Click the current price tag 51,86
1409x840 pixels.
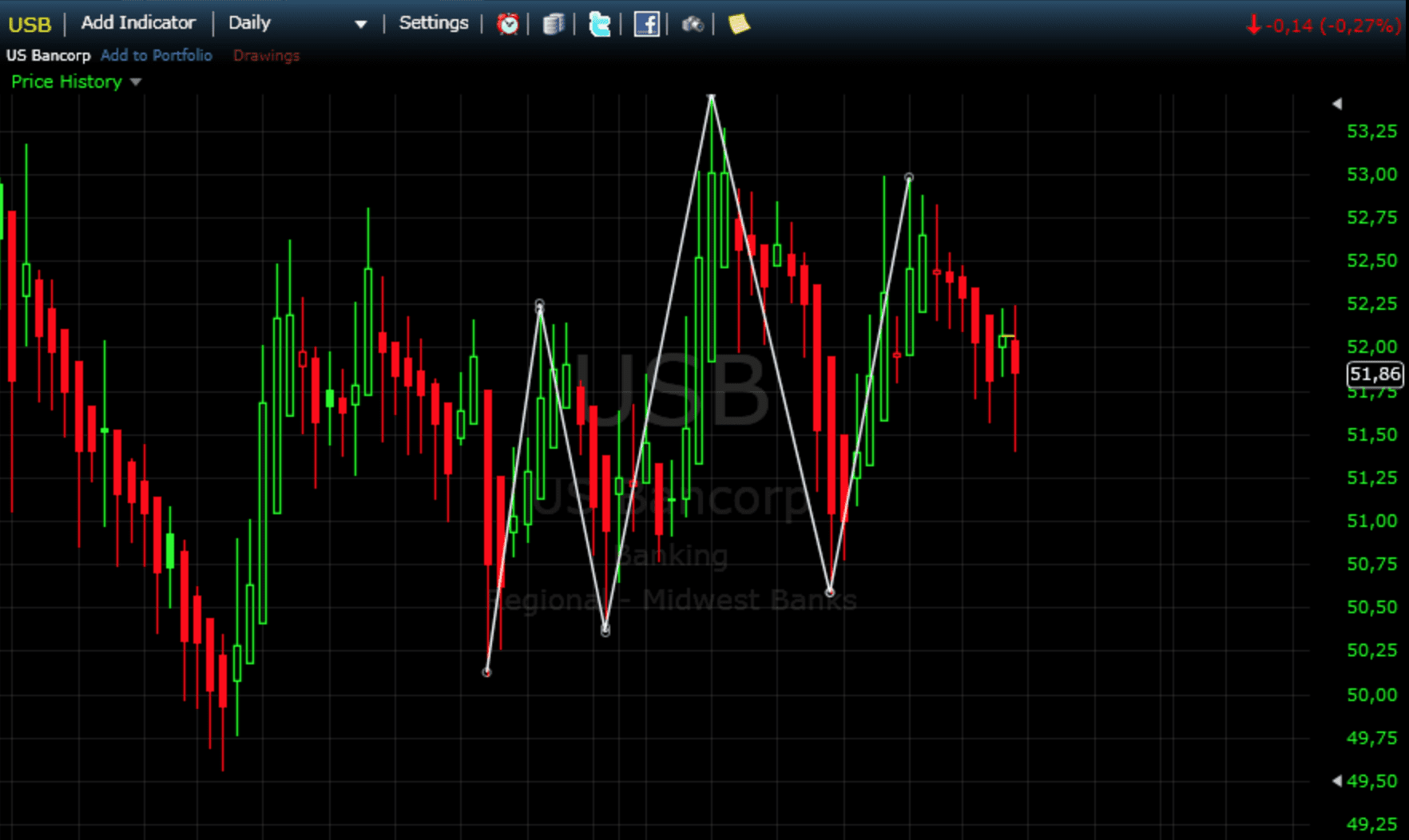(x=1375, y=374)
